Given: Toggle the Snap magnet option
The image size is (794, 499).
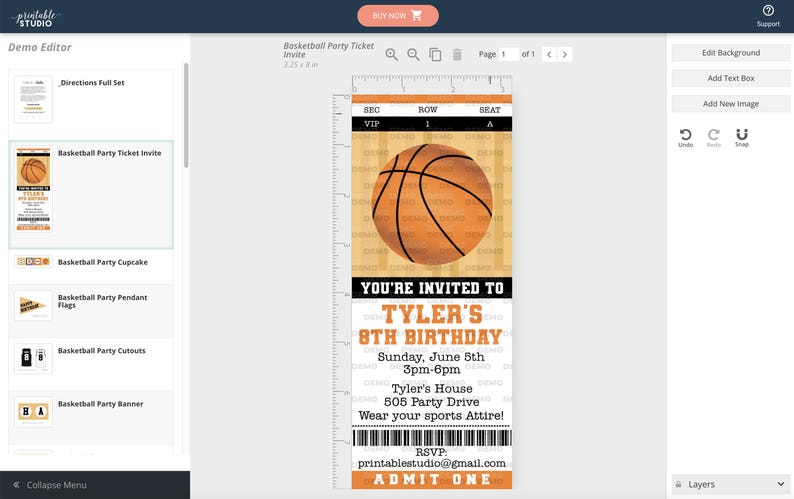Looking at the screenshot, I should tap(742, 137).
